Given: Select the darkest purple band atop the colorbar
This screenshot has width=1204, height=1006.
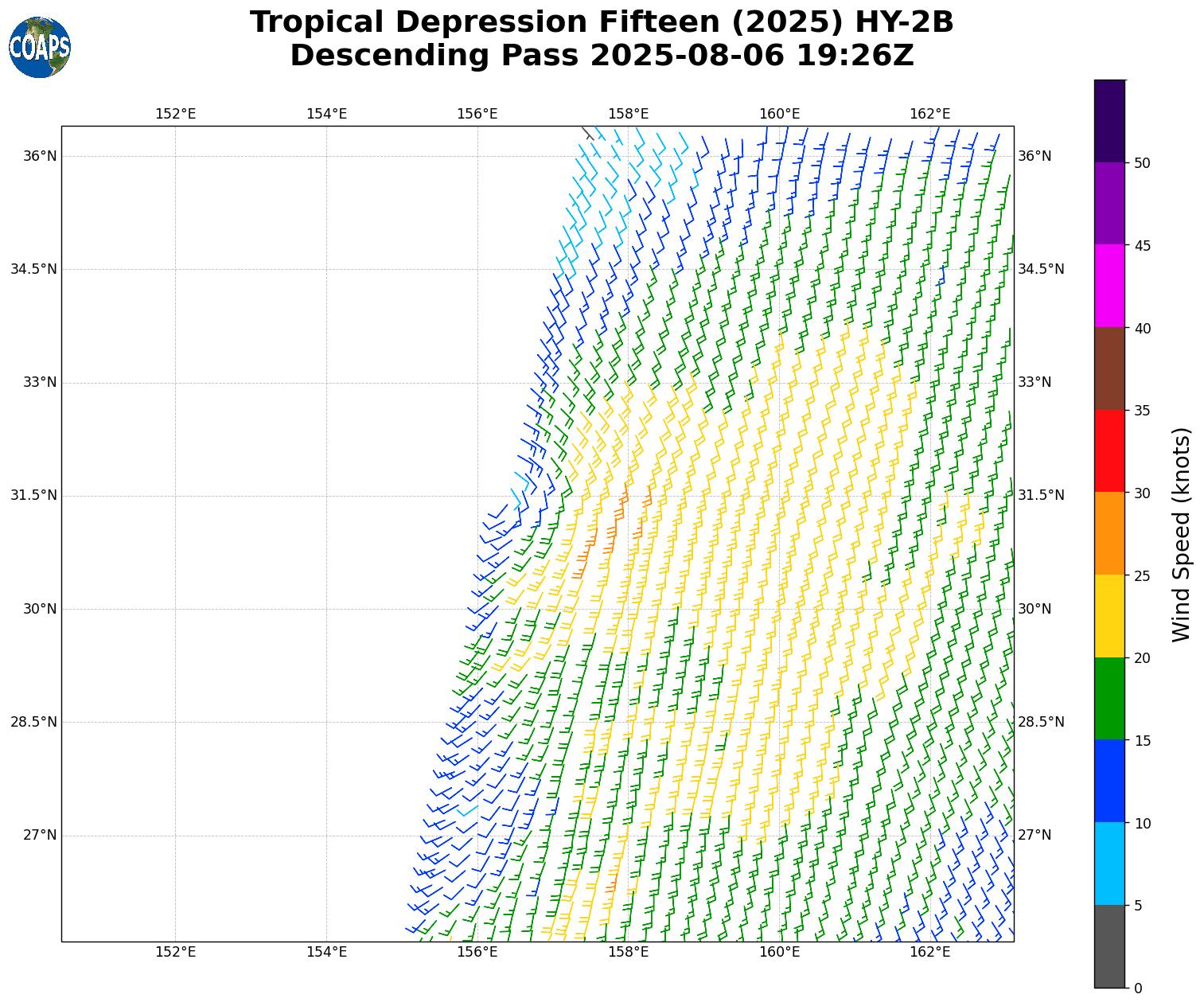Looking at the screenshot, I should 1109,121.
